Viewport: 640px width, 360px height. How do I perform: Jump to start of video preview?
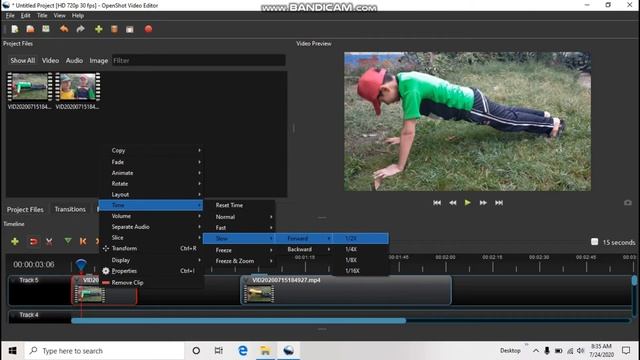click(x=437, y=203)
